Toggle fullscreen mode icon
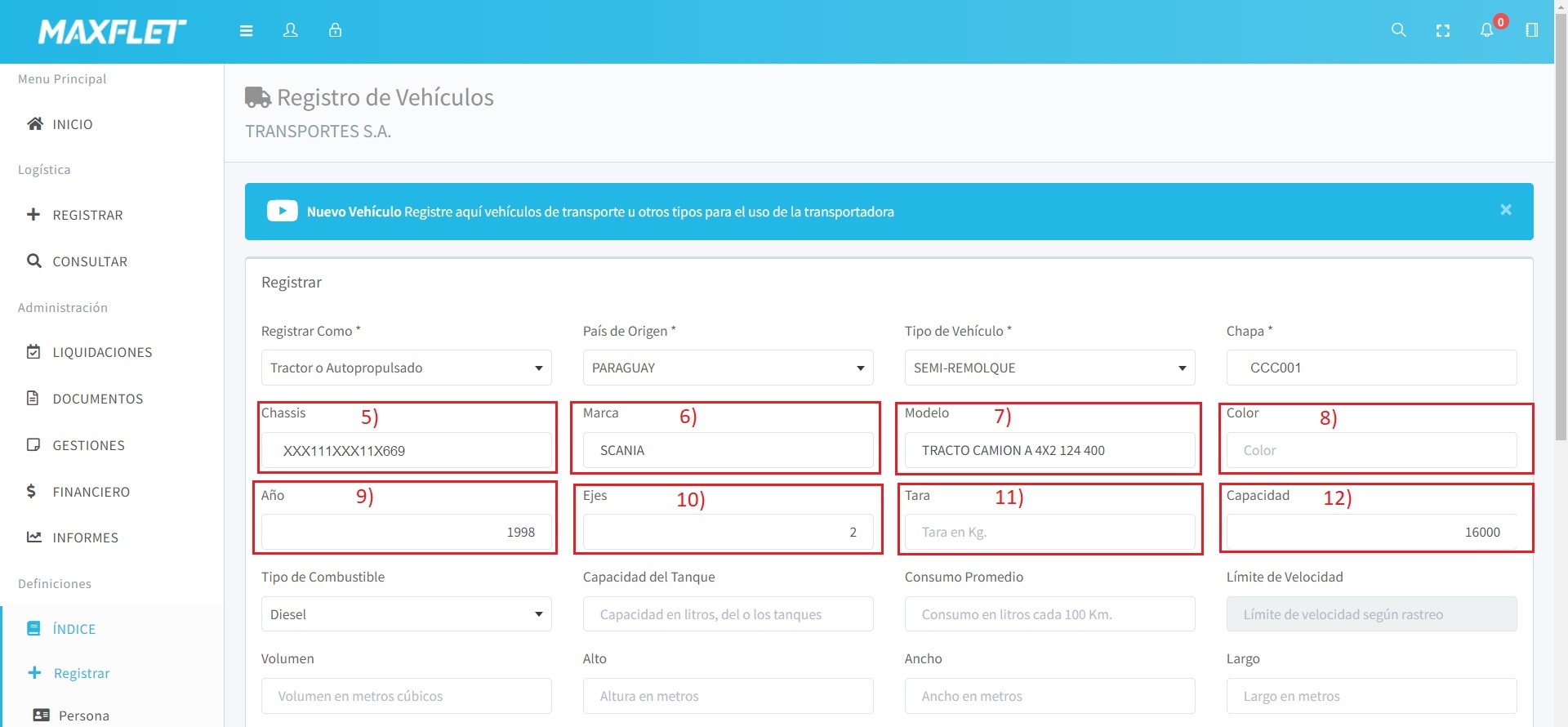Viewport: 1568px width, 727px height. [x=1442, y=30]
